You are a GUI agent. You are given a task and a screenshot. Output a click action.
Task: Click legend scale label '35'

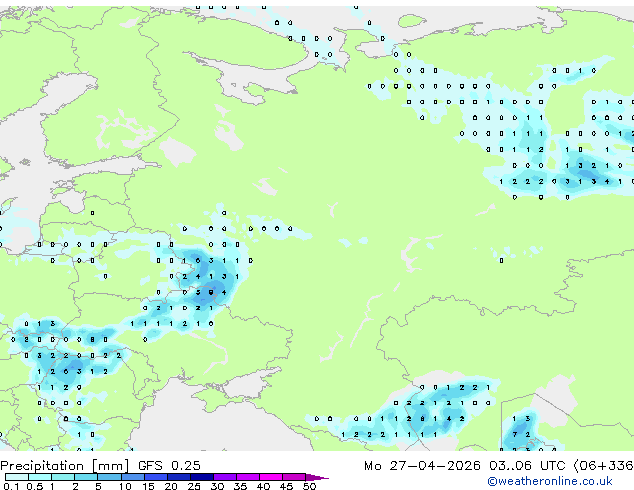click(x=240, y=486)
